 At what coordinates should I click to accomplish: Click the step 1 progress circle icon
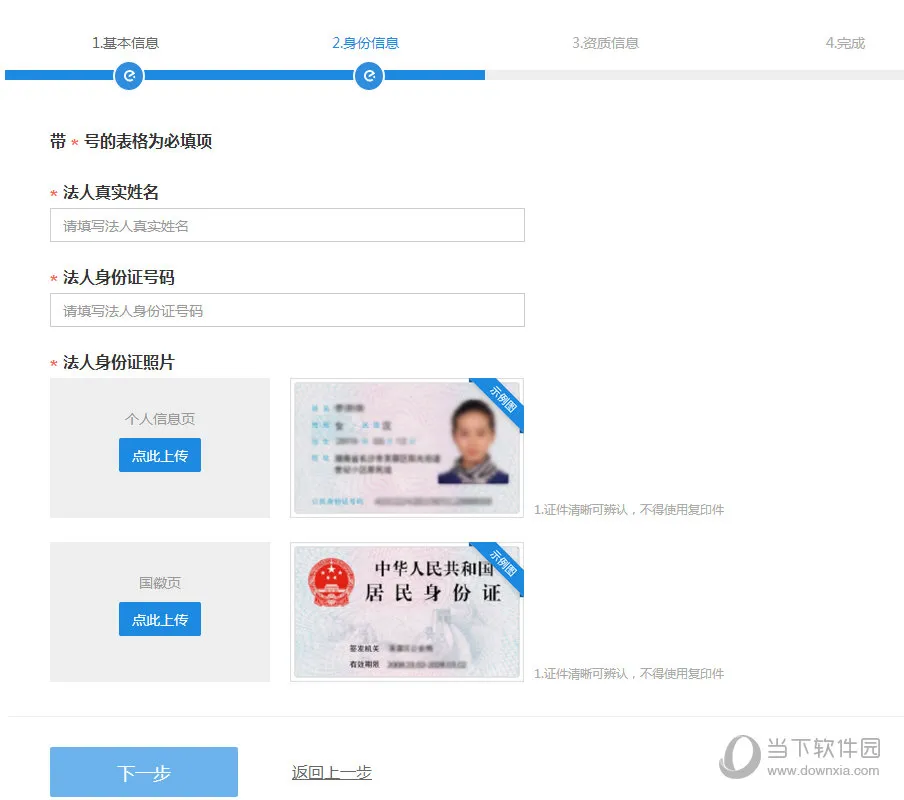click(x=129, y=76)
